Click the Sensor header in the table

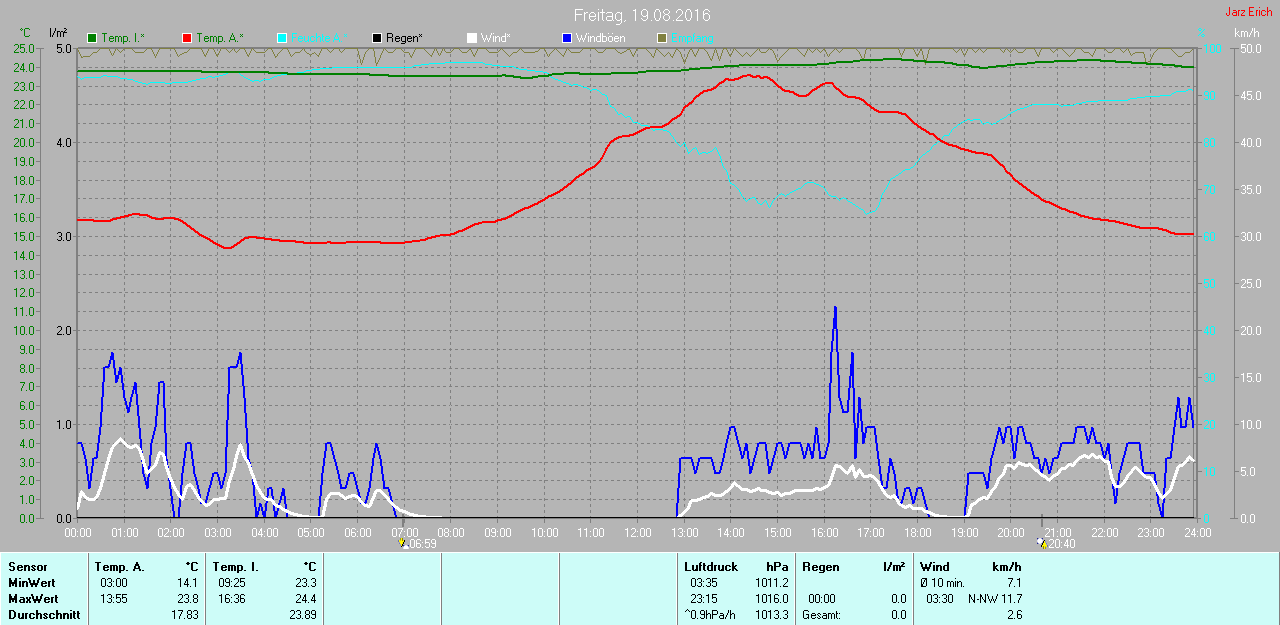[27, 567]
